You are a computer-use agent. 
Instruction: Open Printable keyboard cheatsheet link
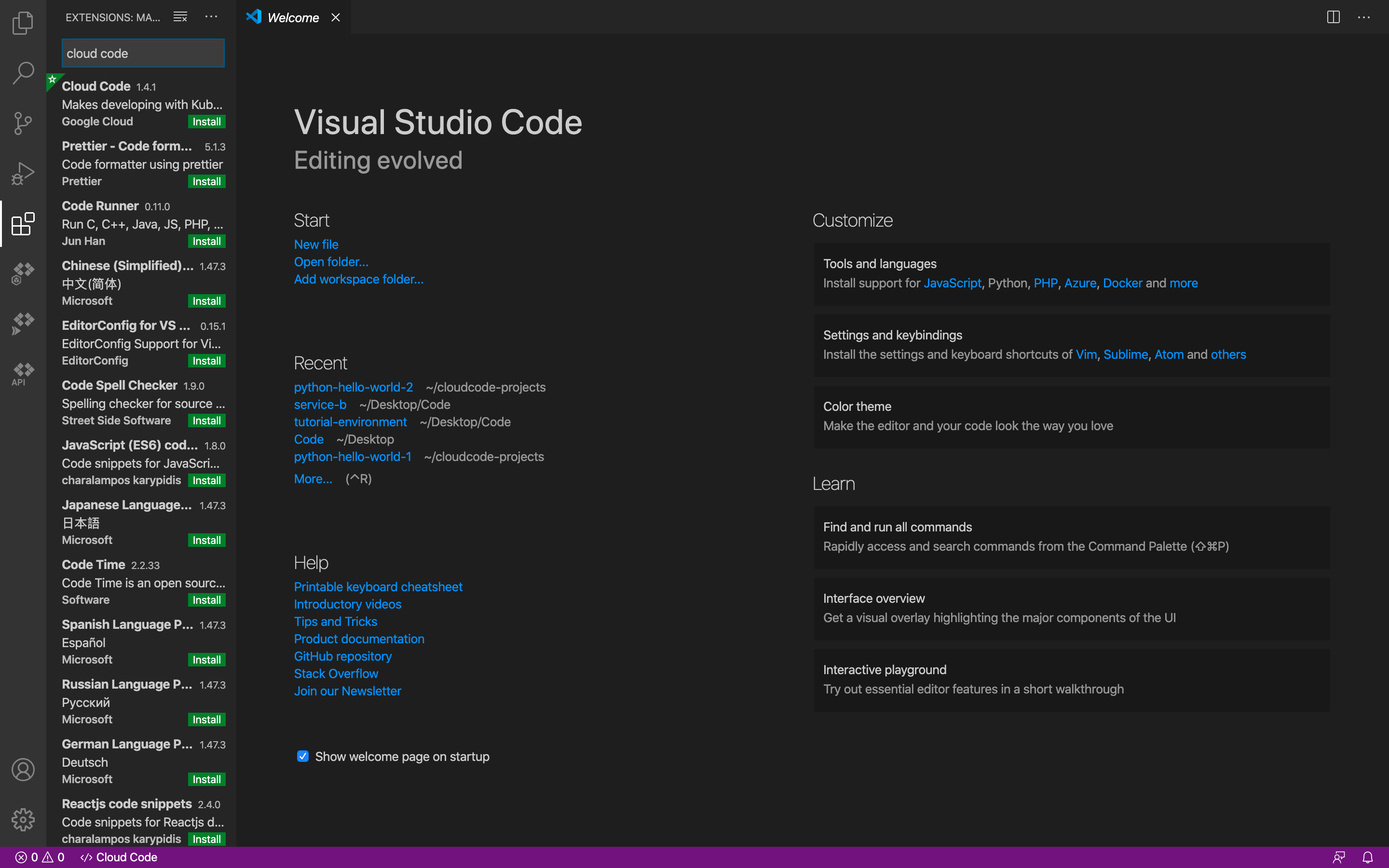click(x=378, y=587)
